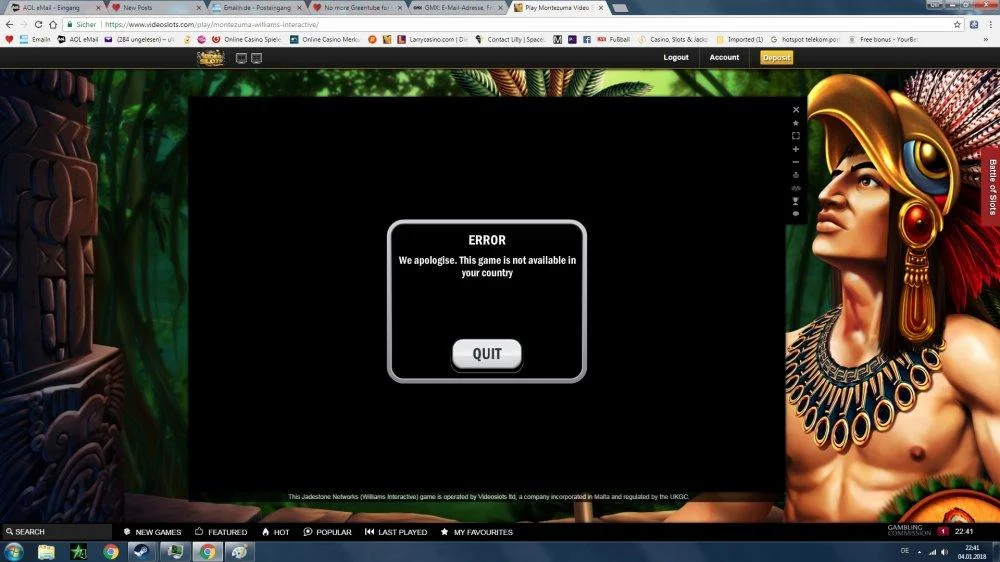Image resolution: width=1000 pixels, height=562 pixels.
Task: Click the yellow Deposit button
Action: [776, 57]
